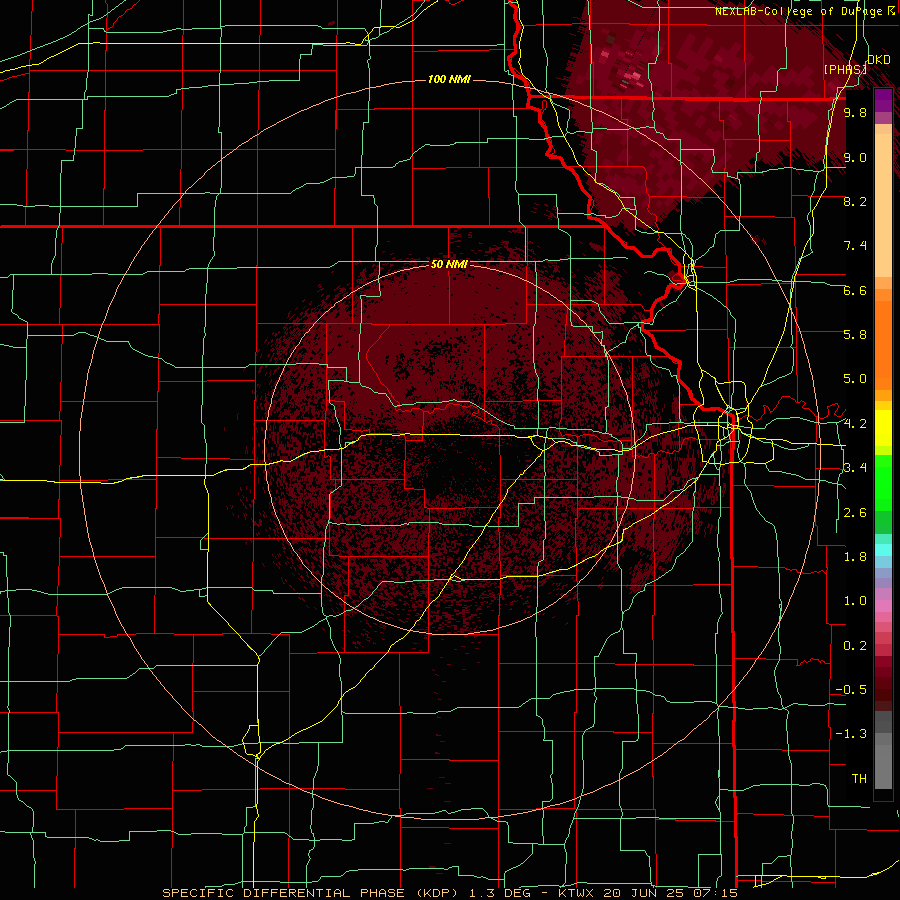Click the "9.8" color scale value
The width and height of the screenshot is (900, 900).
(855, 113)
